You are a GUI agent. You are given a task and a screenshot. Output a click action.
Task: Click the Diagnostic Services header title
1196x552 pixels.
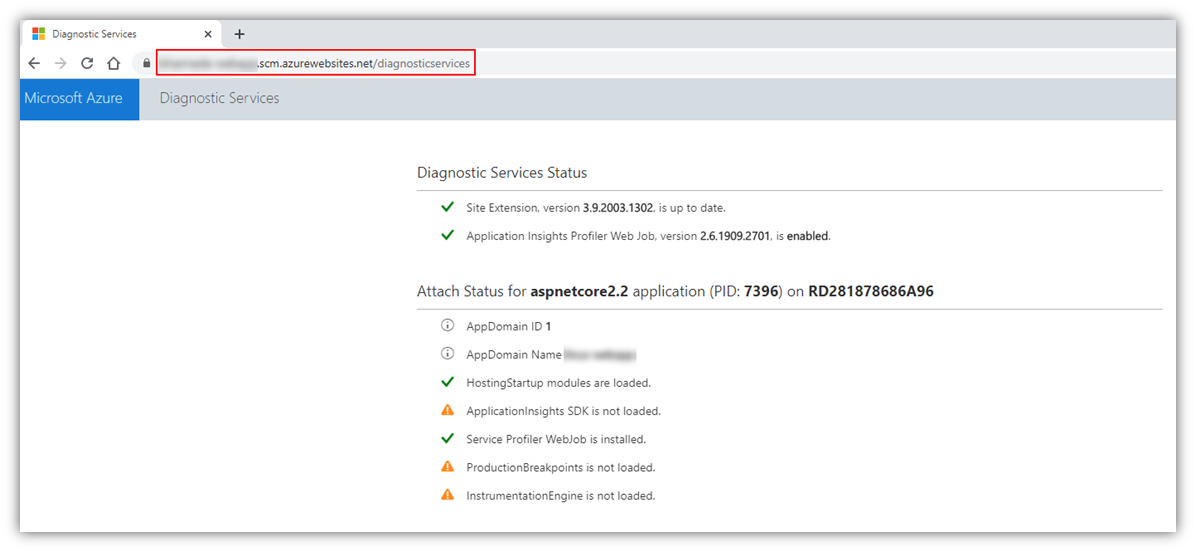(219, 98)
